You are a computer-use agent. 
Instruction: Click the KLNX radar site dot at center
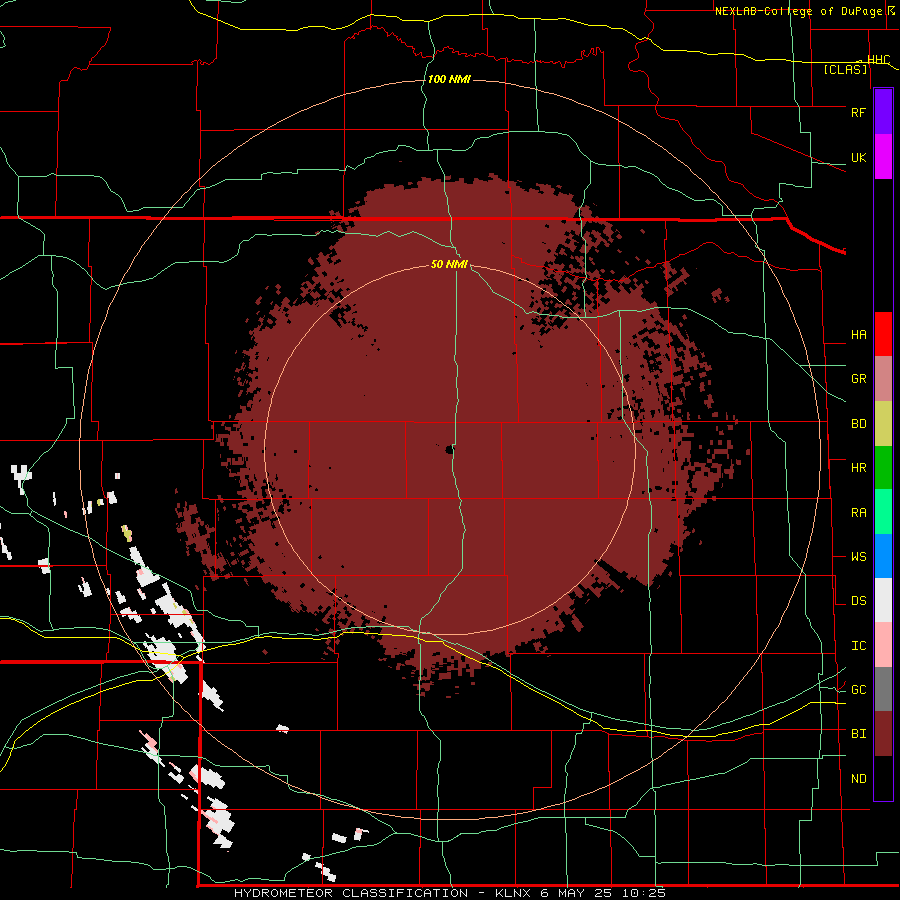point(449,450)
